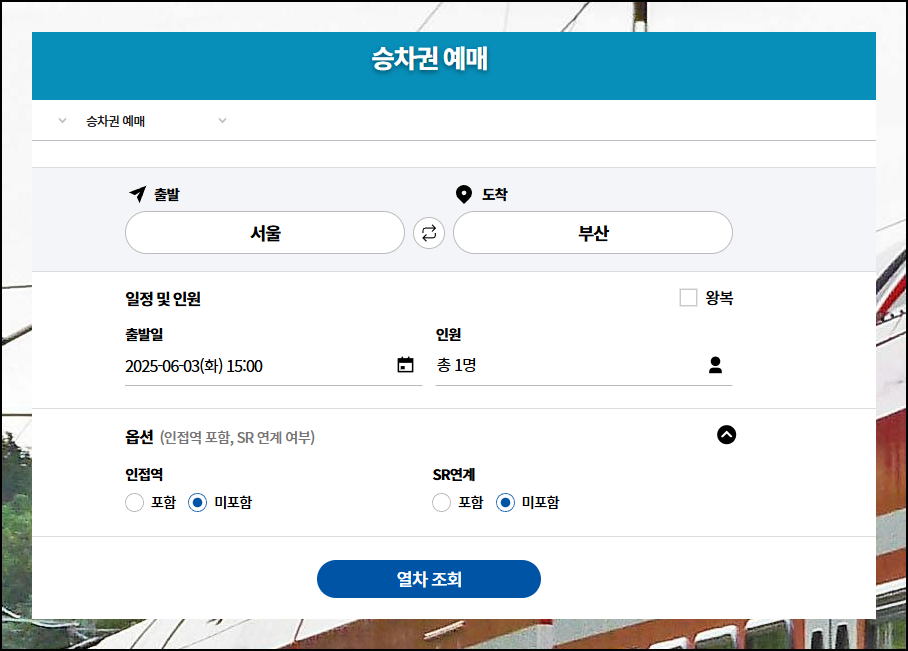The height and width of the screenshot is (651, 908).
Task: Select arrival station 부산
Action: [592, 232]
